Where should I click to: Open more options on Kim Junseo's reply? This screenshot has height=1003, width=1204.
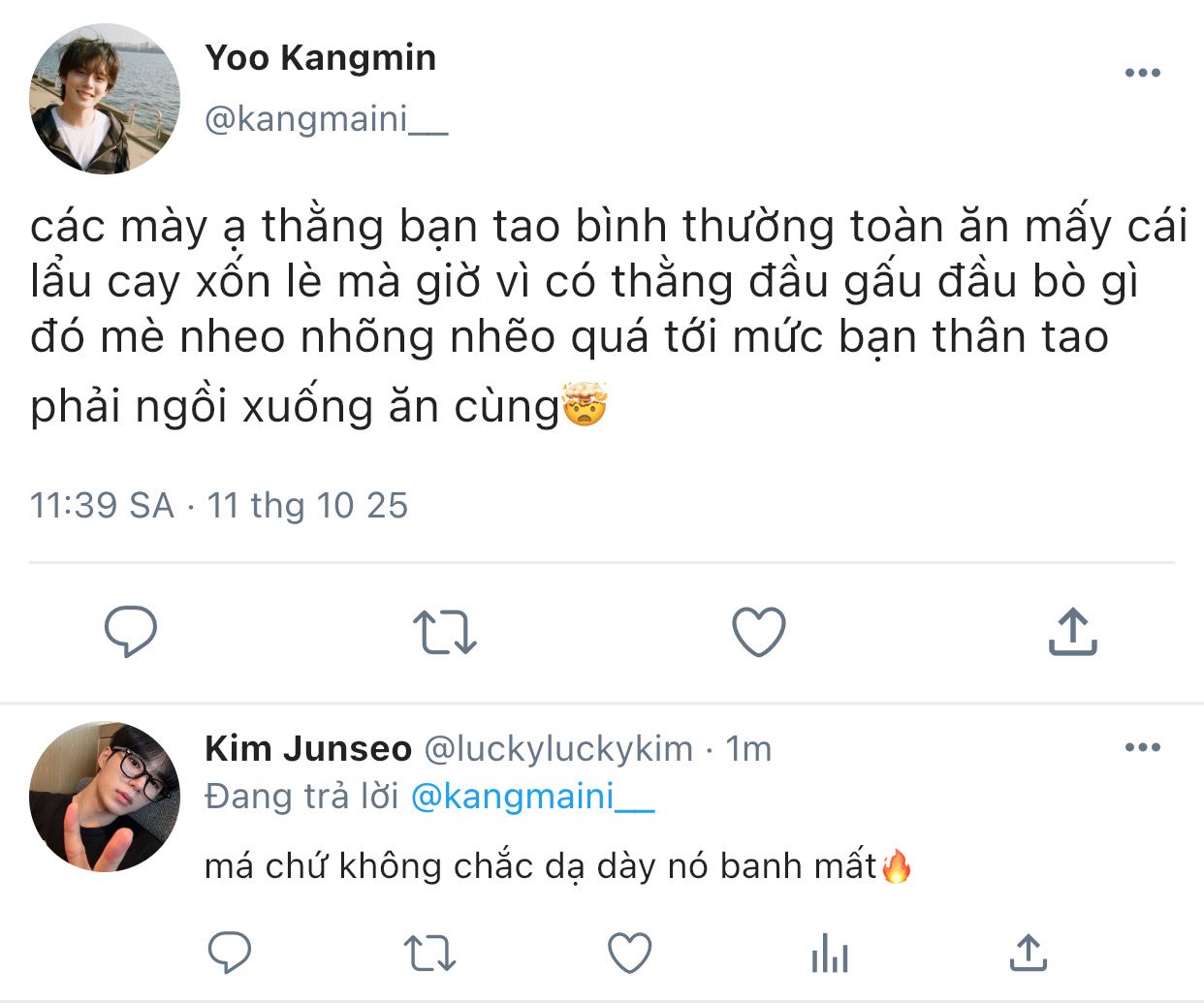pyautogui.click(x=1142, y=747)
